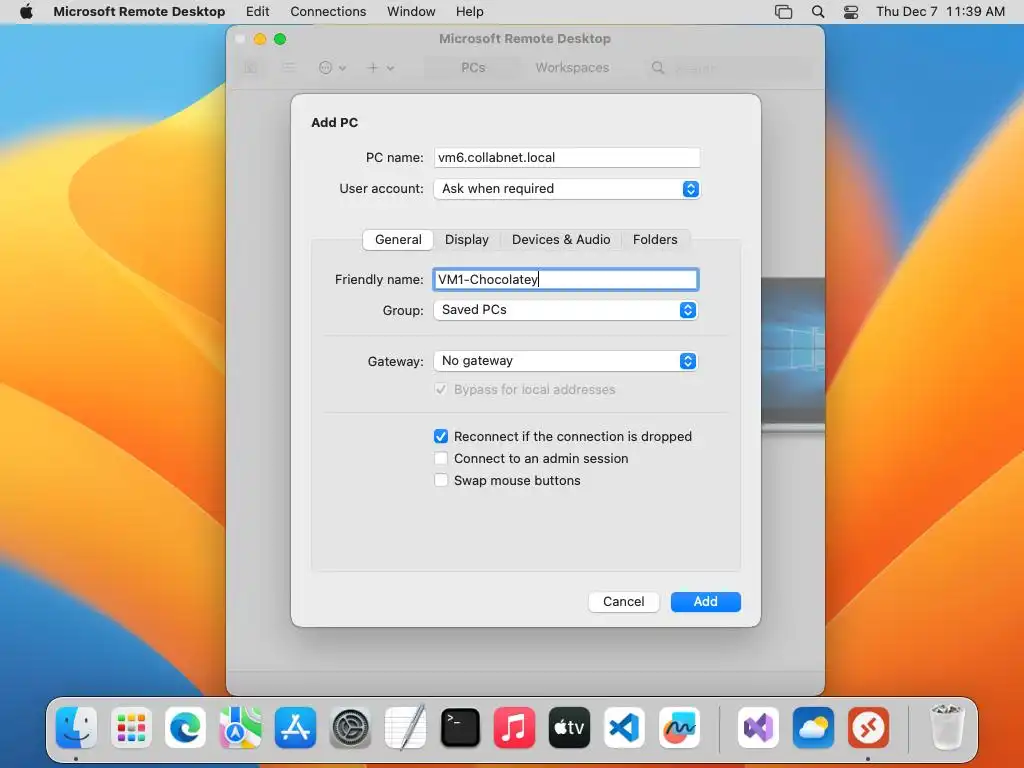Open the User account dropdown
Viewport: 1024px width, 768px height.
click(x=567, y=189)
